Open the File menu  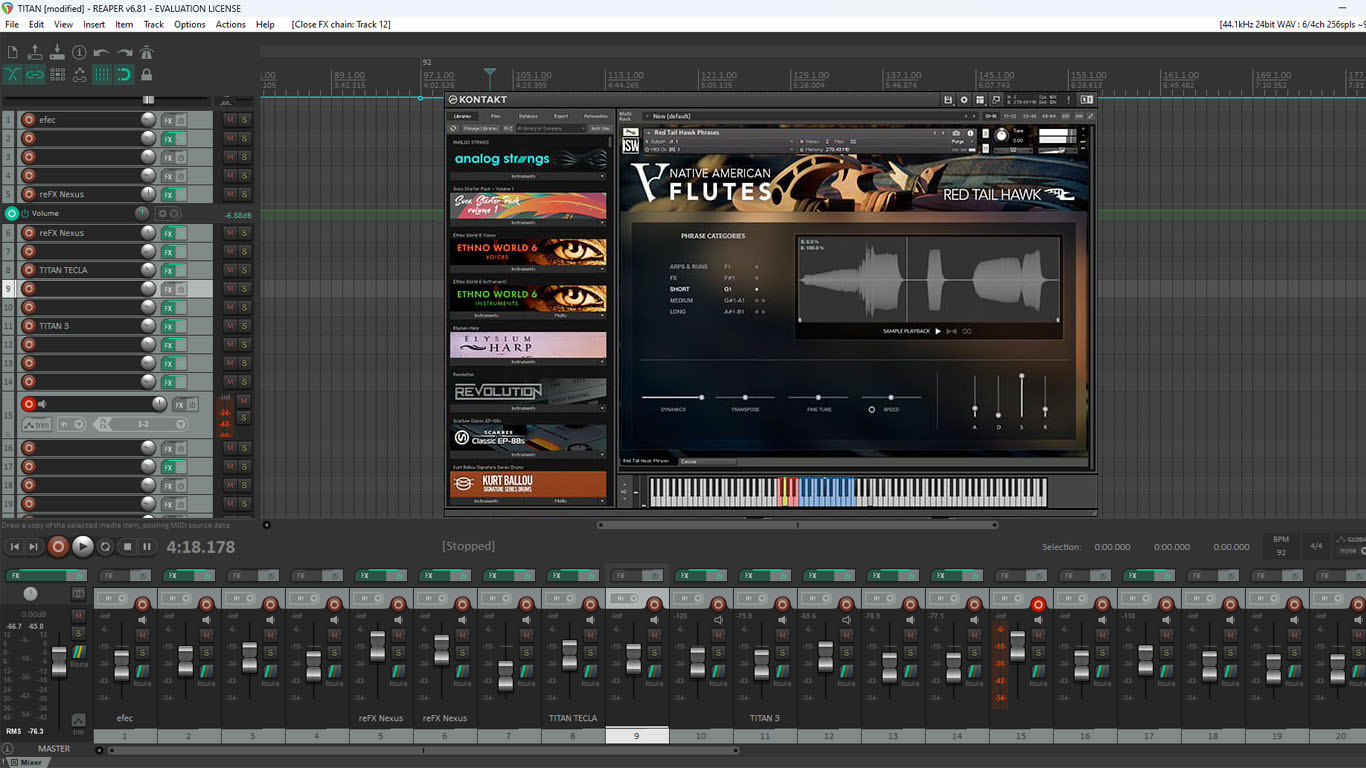[x=12, y=24]
